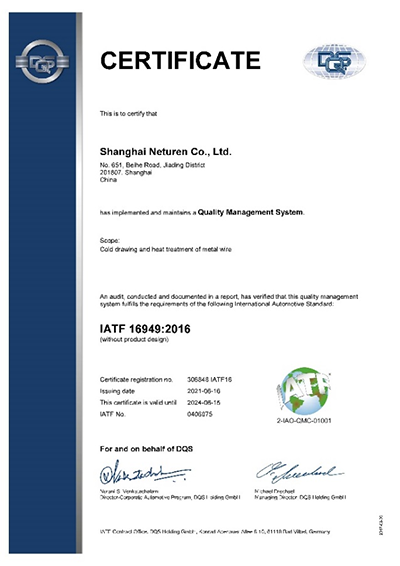This screenshot has height=566, width=400.
Task: Click 'This certificate is valid until' label
Action: [138, 402]
